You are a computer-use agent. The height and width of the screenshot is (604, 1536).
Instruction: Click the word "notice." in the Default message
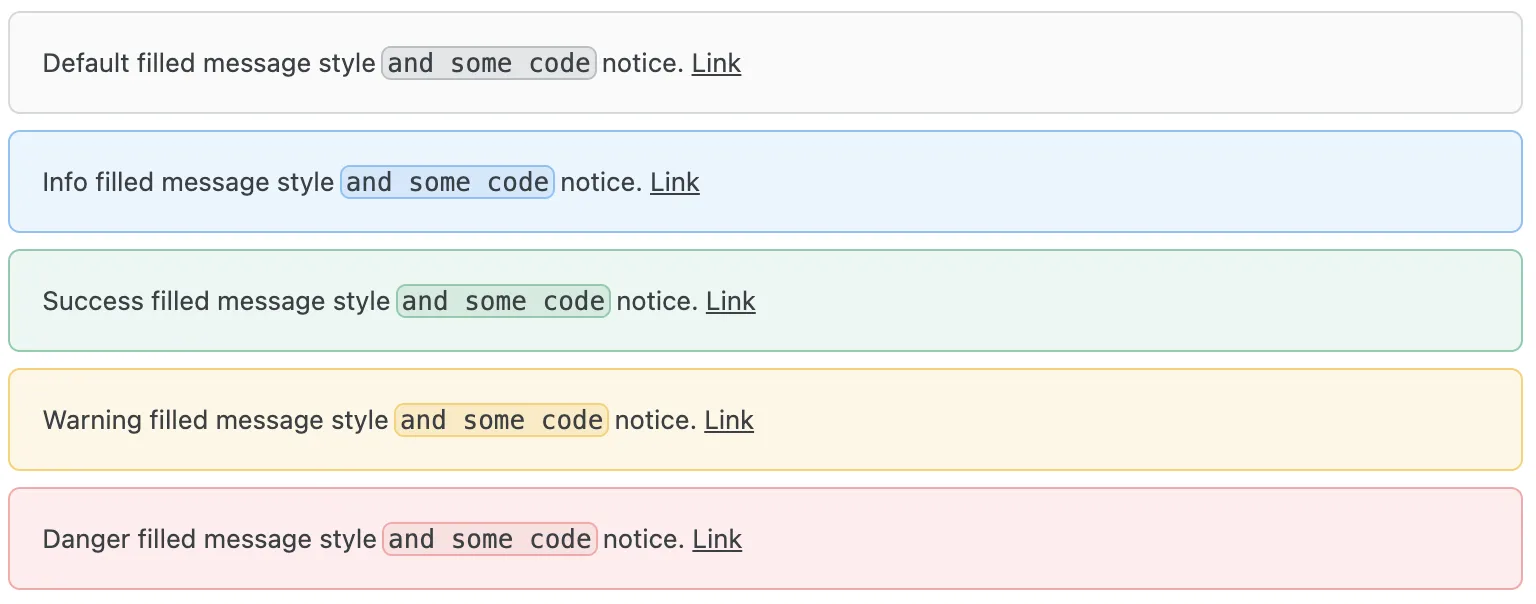point(643,63)
